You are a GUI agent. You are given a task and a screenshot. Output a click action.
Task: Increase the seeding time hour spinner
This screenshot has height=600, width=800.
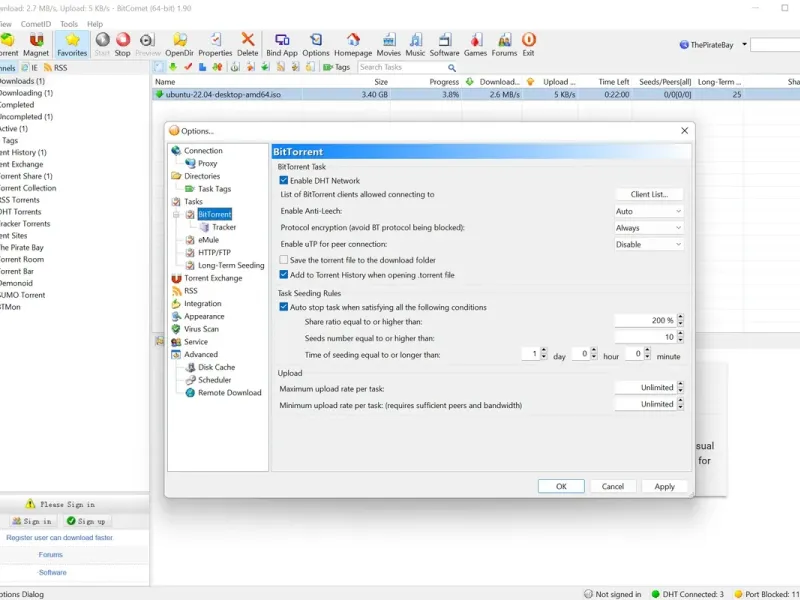[x=594, y=351]
